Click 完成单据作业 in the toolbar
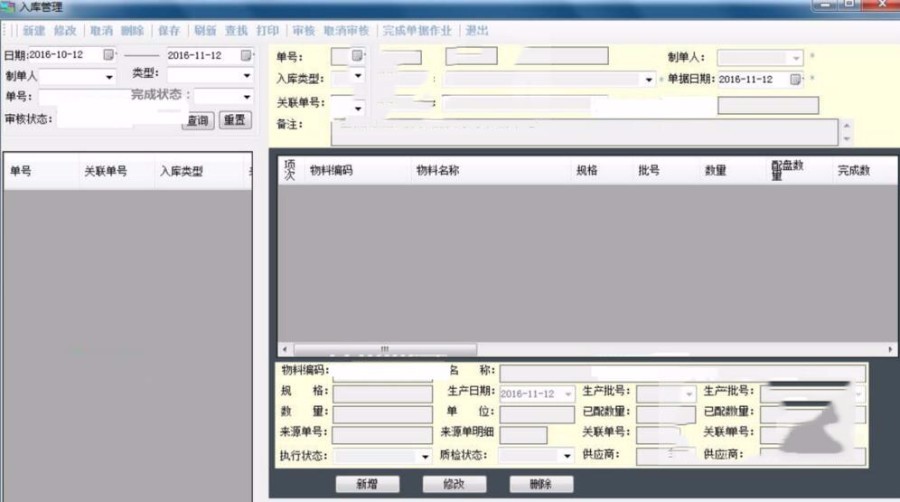 click(417, 31)
